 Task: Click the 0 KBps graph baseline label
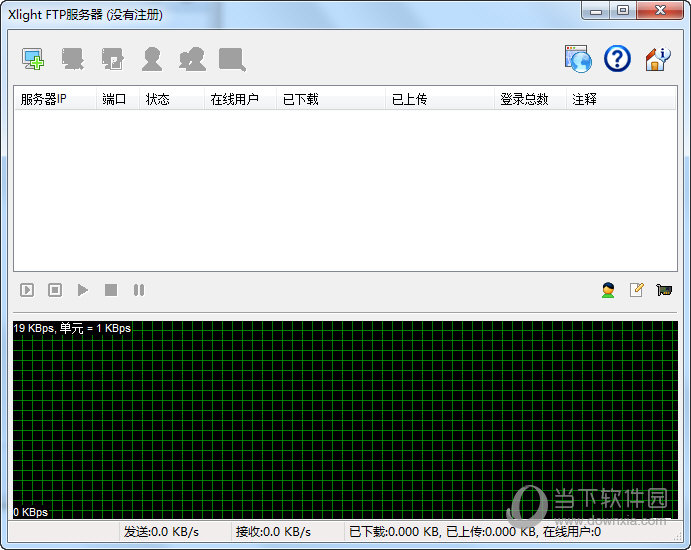(x=30, y=512)
